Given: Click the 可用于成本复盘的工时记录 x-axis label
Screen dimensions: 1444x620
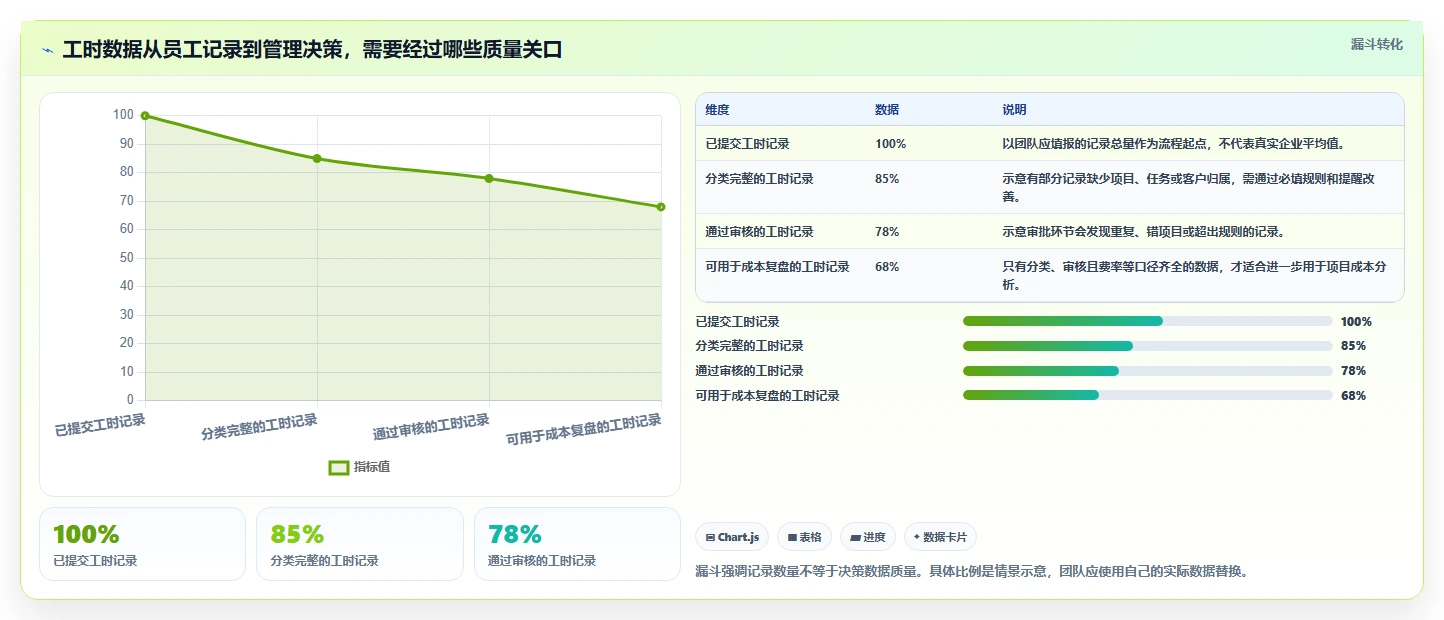Looking at the screenshot, I should pos(584,430).
